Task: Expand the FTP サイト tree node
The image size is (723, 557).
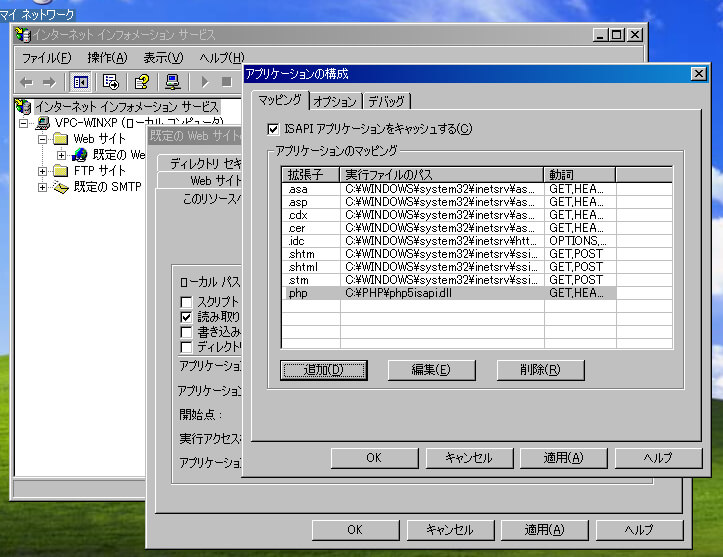Action: (43, 171)
